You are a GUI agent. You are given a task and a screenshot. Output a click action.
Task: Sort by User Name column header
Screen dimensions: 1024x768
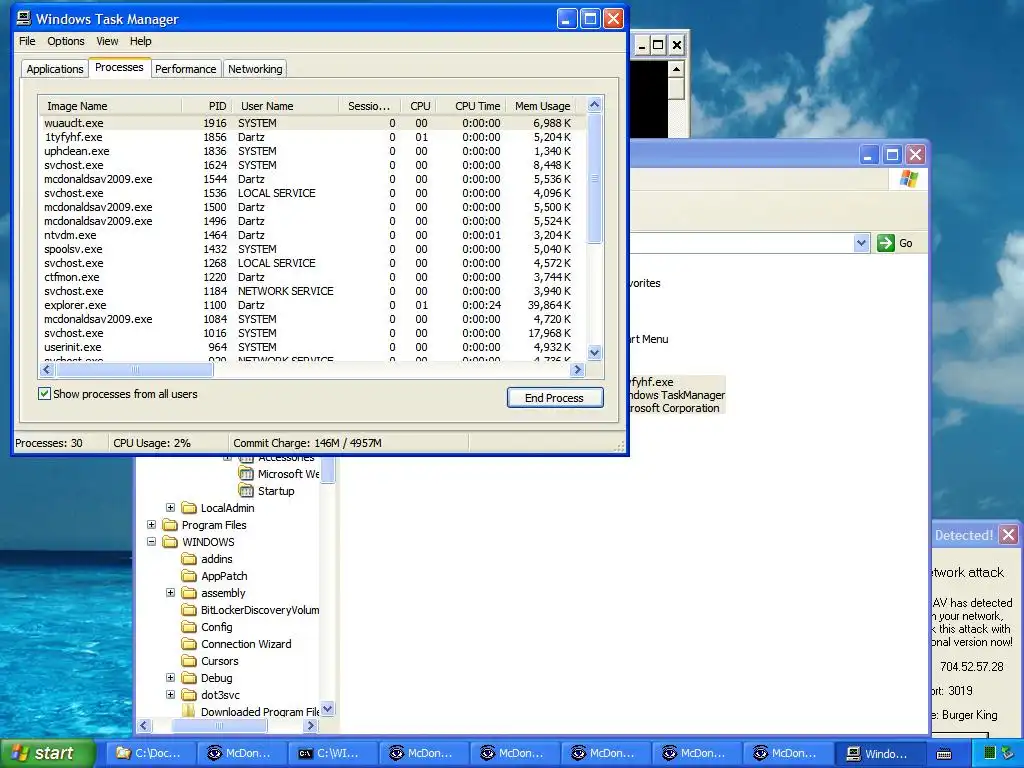click(x=285, y=106)
